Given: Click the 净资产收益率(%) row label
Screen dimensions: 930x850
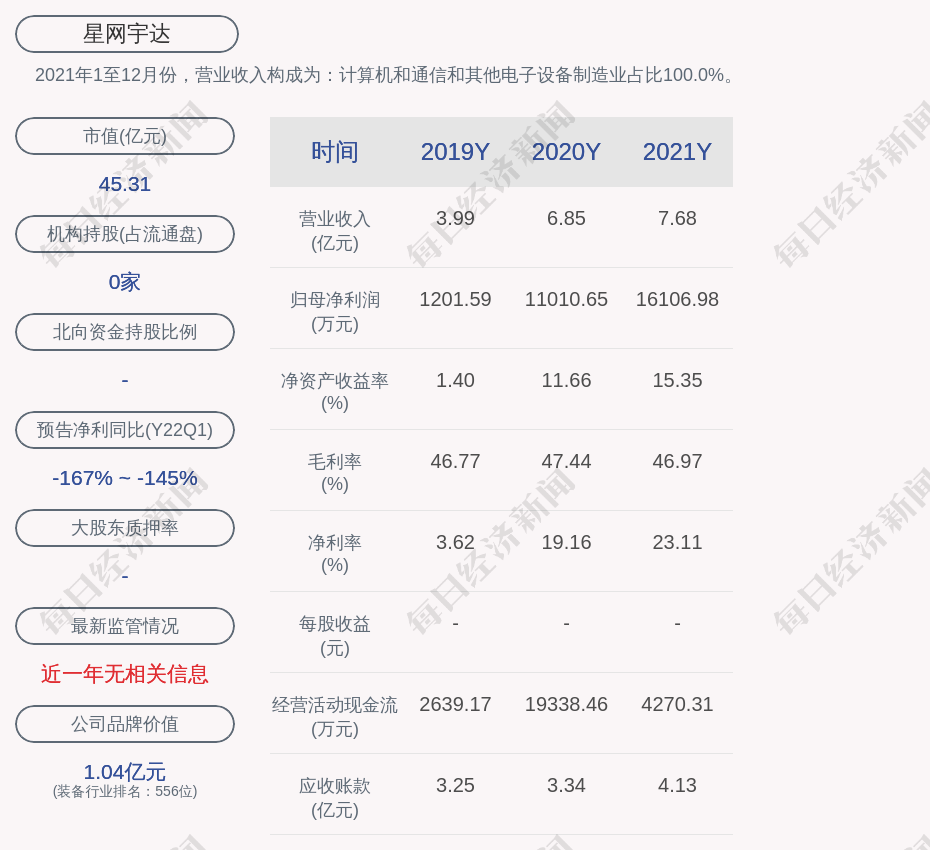Looking at the screenshot, I should coord(335,391).
